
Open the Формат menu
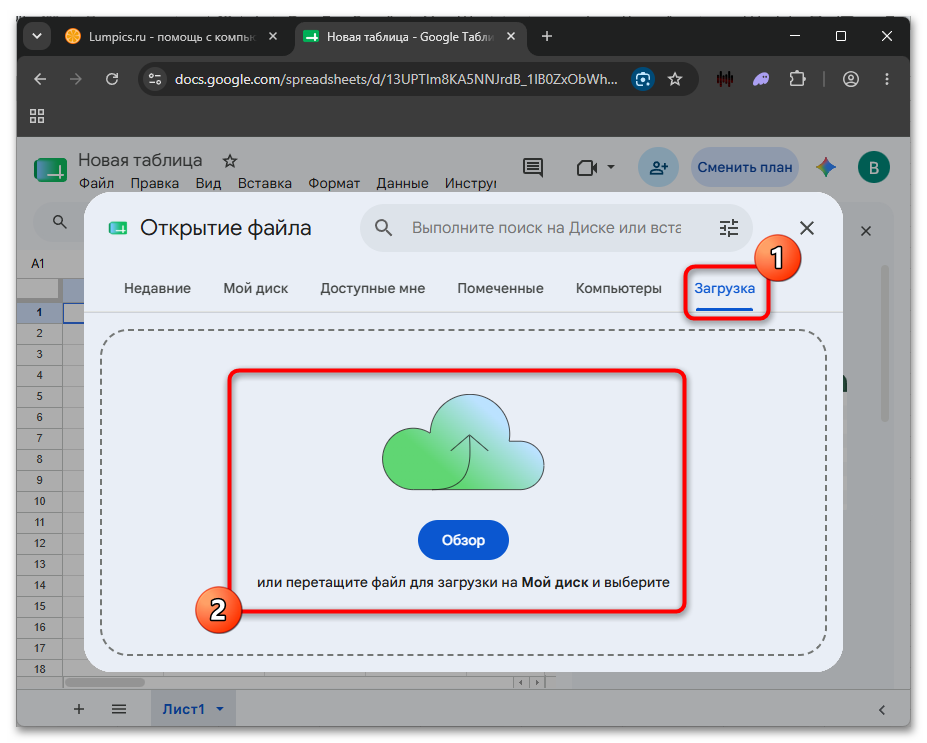pos(333,183)
